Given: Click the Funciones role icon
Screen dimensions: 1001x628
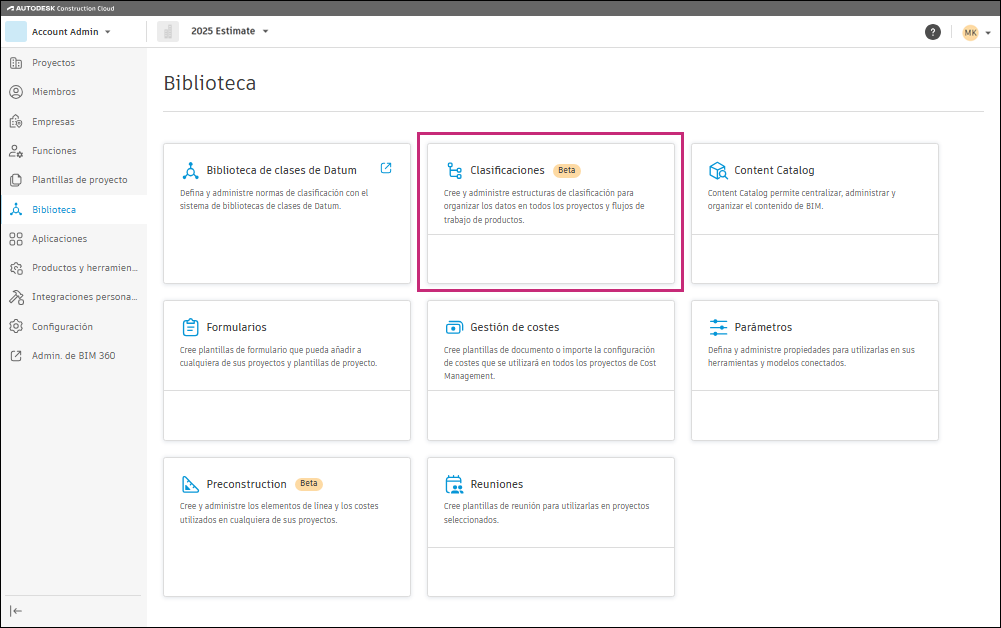Looking at the screenshot, I should click(16, 151).
